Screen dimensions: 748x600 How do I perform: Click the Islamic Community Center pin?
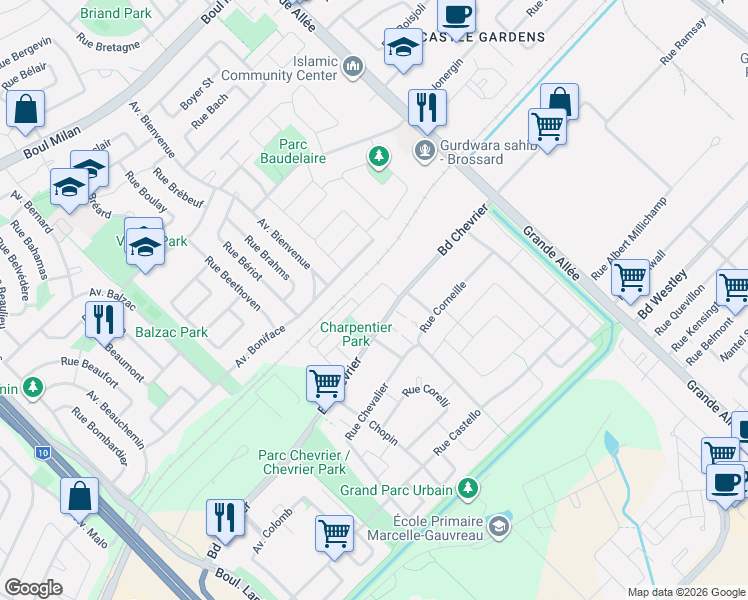pos(353,67)
